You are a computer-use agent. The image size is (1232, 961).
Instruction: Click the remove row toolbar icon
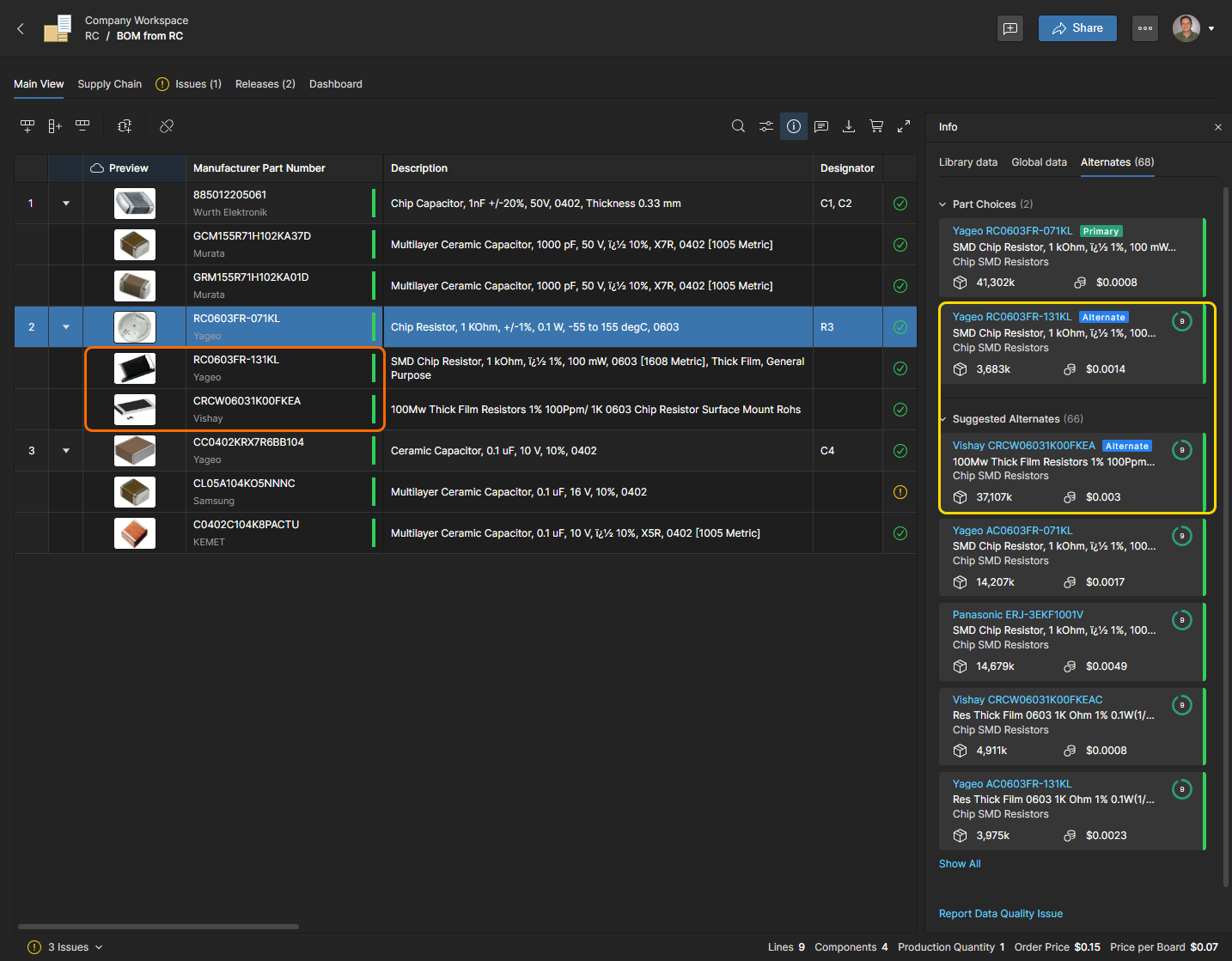point(82,126)
